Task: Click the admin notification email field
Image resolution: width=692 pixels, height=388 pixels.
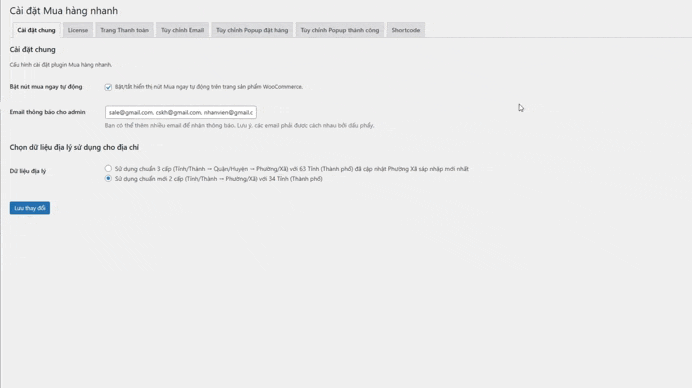Action: point(181,112)
